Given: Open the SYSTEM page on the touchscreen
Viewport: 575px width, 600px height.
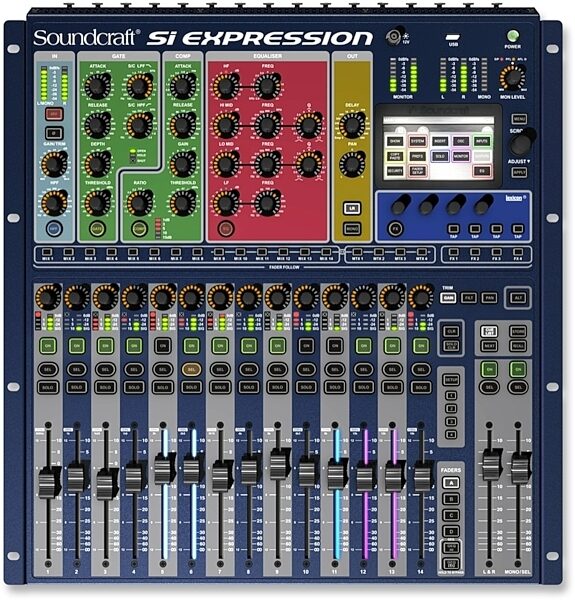Looking at the screenshot, I should point(417,141).
